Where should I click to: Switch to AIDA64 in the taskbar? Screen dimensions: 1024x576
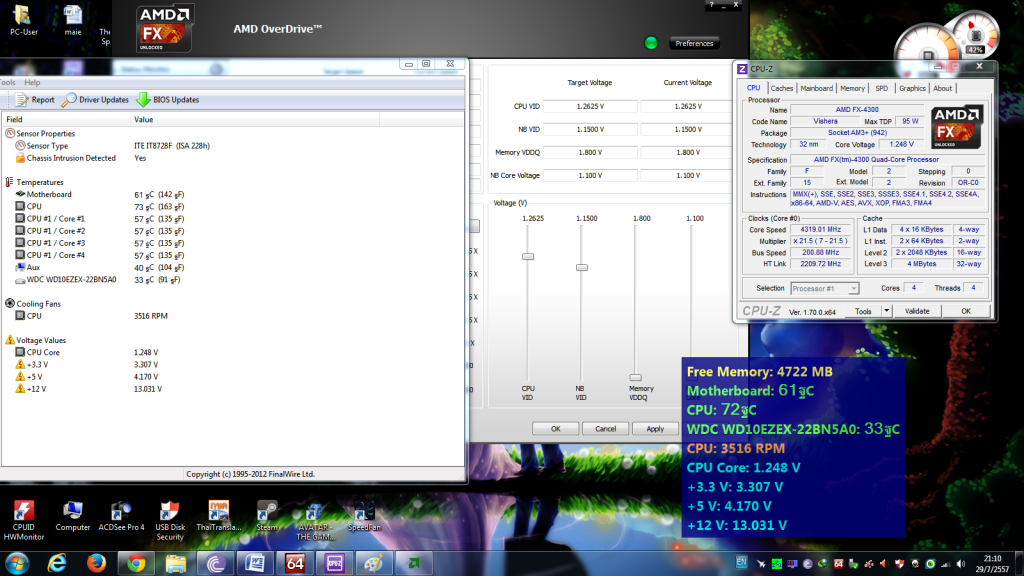click(x=294, y=563)
